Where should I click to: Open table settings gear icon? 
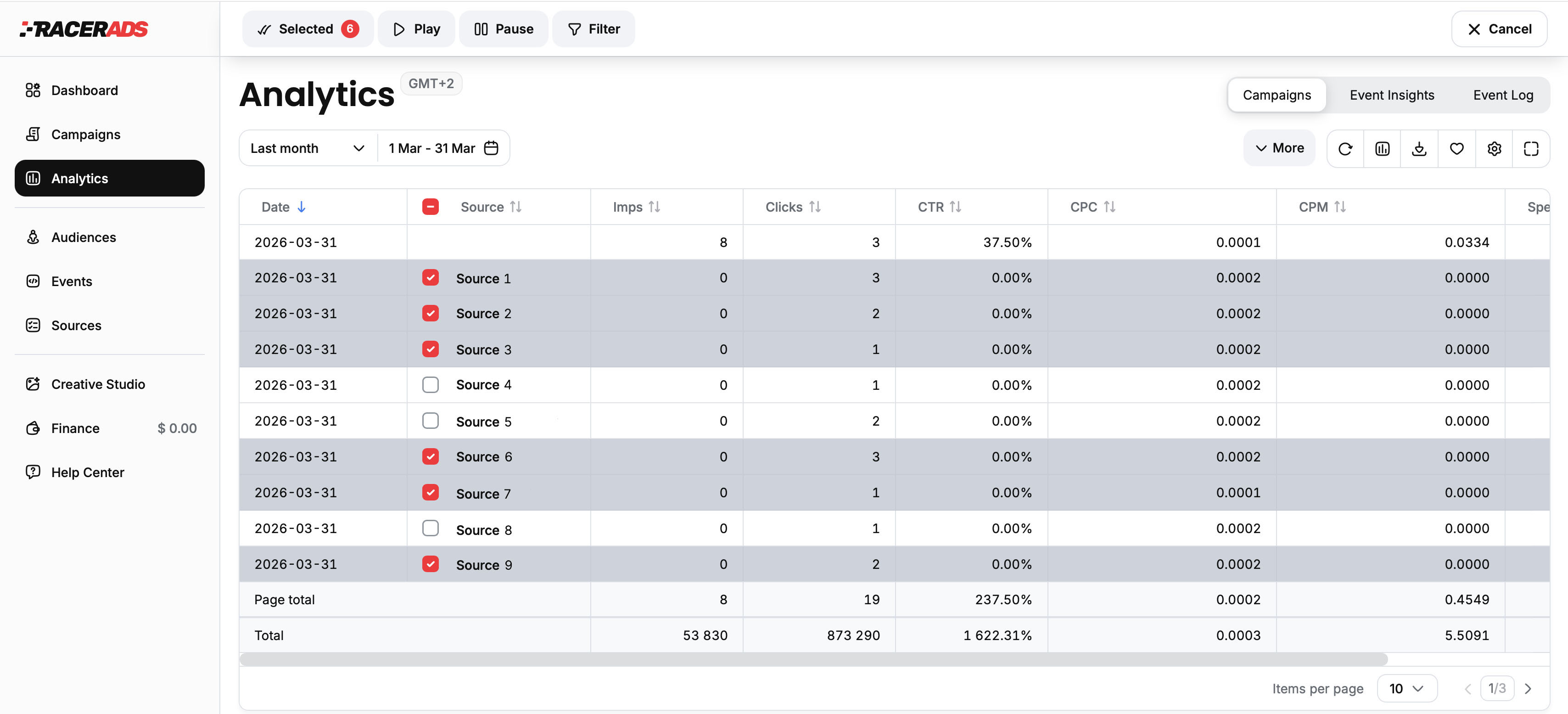coord(1495,148)
